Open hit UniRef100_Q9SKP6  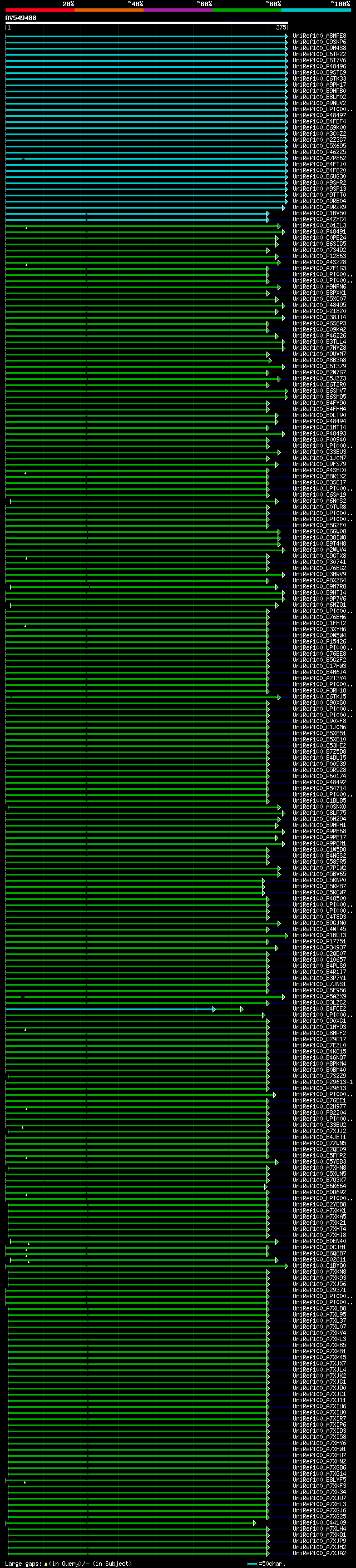coord(319,42)
